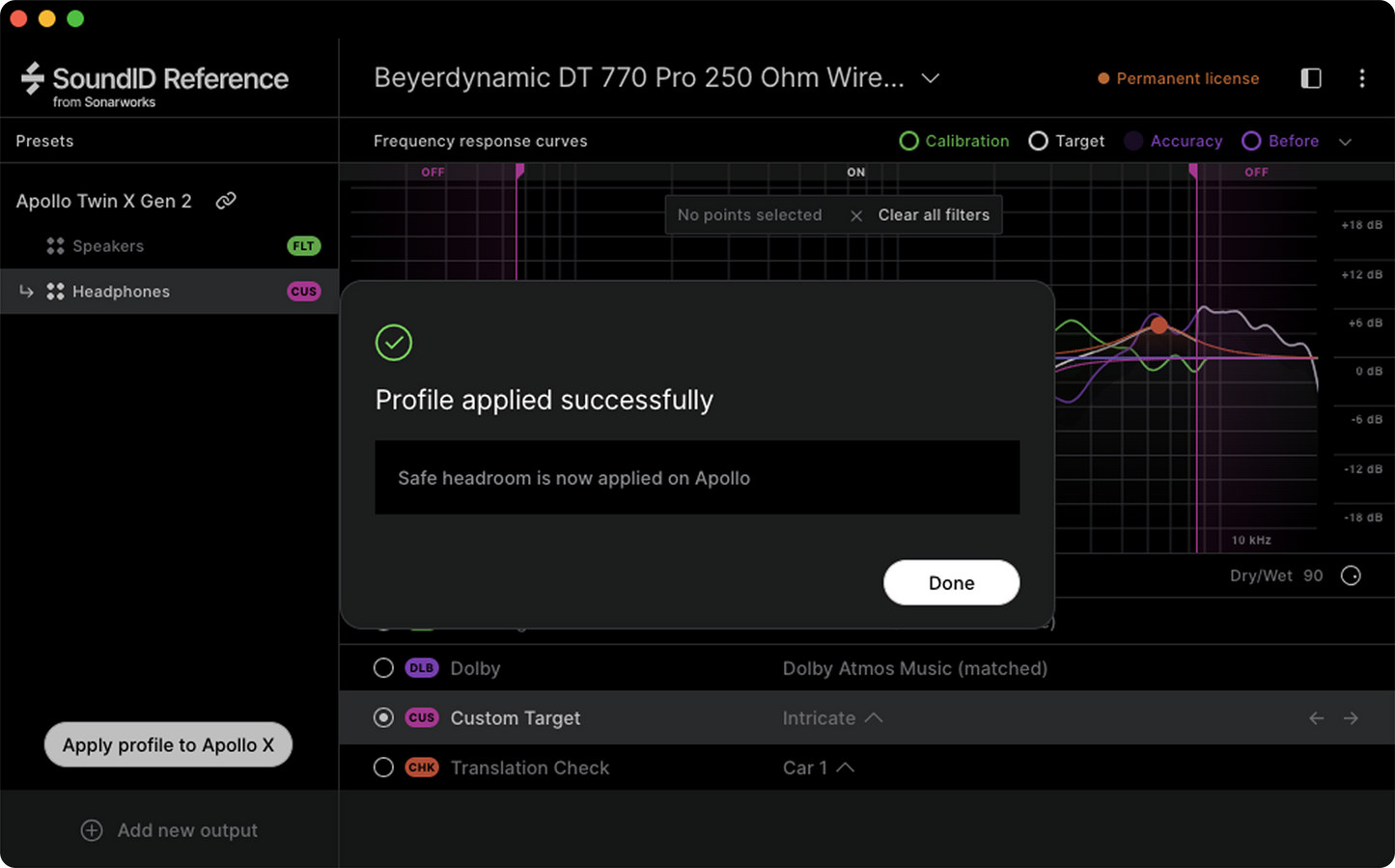This screenshot has height=868, width=1395.
Task: Open the three-dot options menu
Action: point(1362,78)
